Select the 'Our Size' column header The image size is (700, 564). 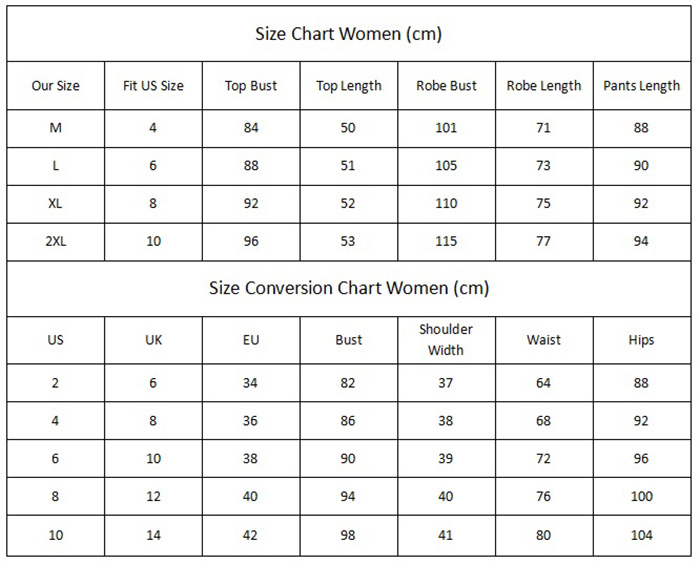click(55, 85)
